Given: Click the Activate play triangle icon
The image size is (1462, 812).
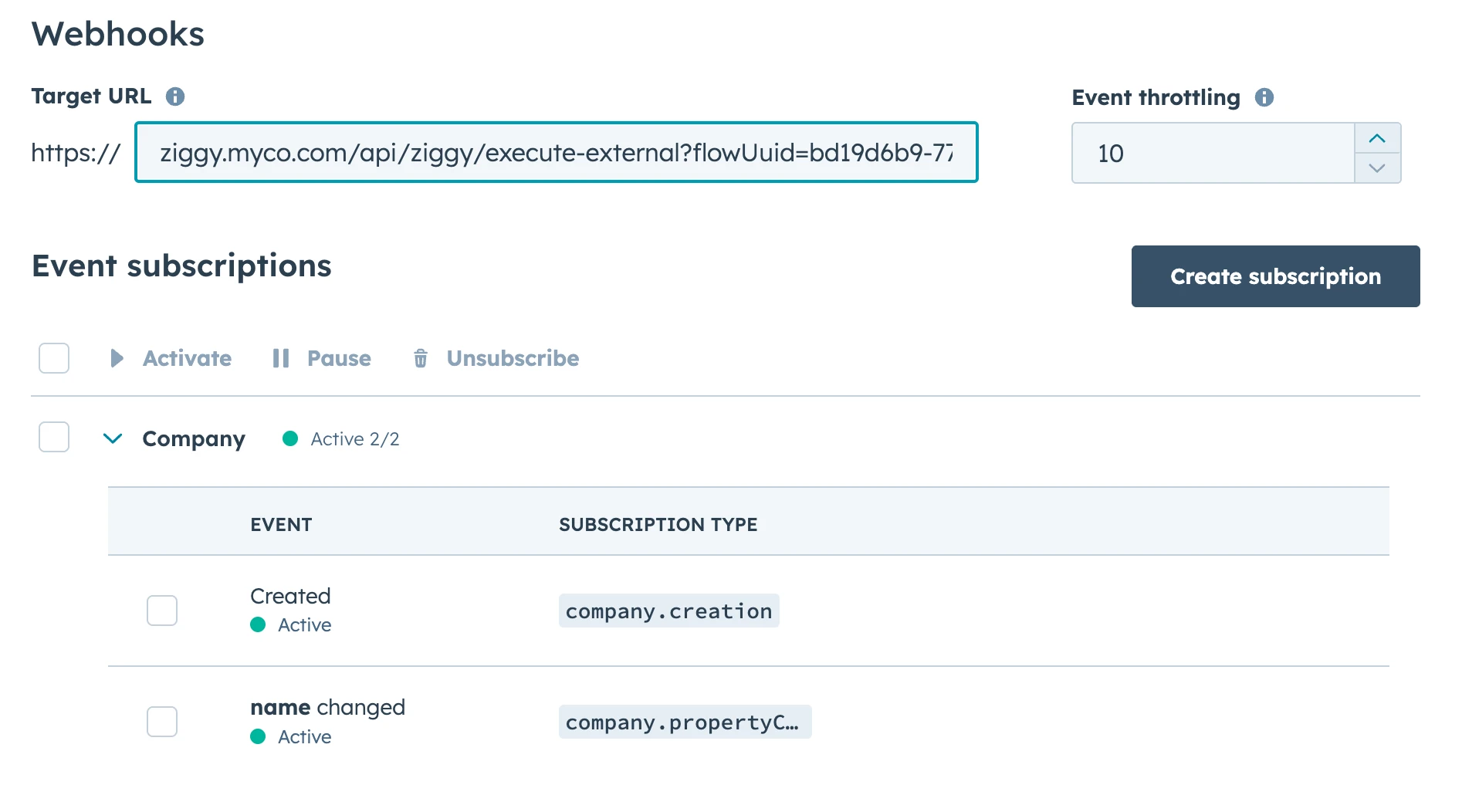Looking at the screenshot, I should [117, 358].
